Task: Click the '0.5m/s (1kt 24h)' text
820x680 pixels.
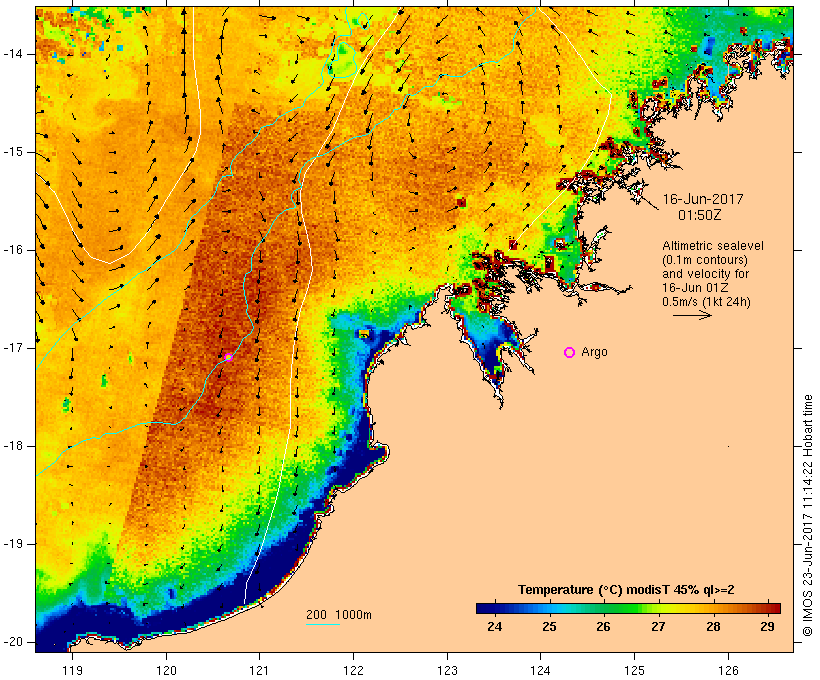Action: (x=707, y=302)
